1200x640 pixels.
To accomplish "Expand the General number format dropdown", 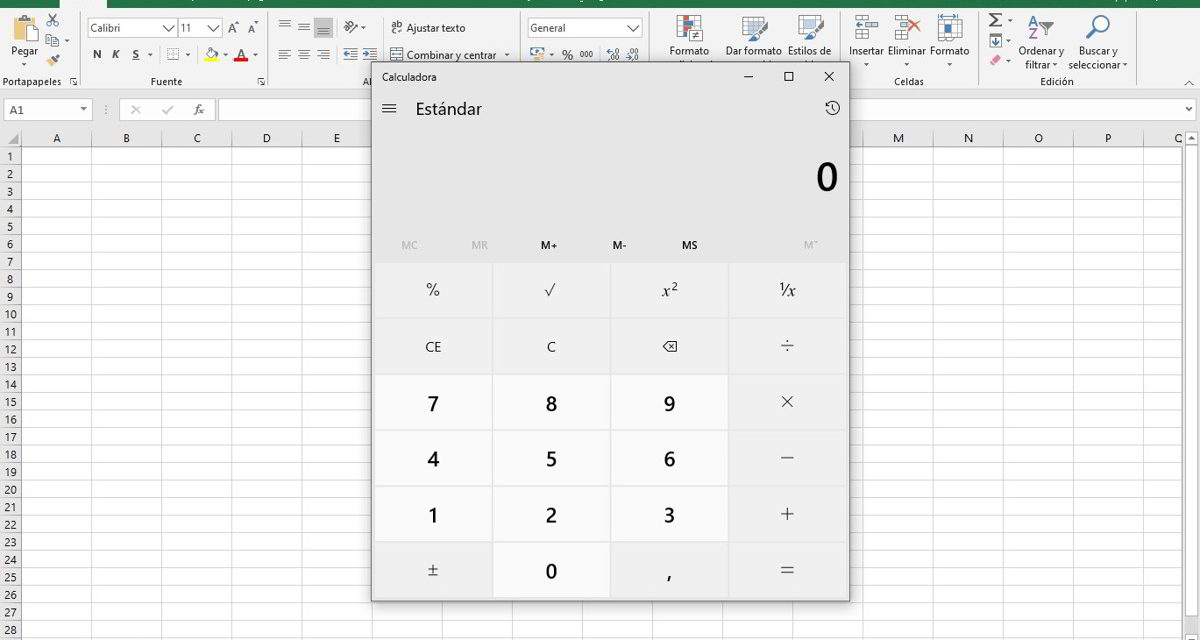I will click(x=632, y=28).
